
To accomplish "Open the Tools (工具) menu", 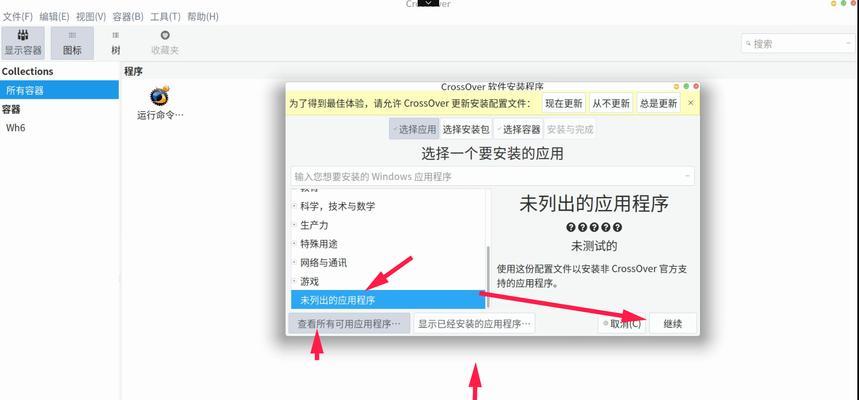I will [x=165, y=16].
